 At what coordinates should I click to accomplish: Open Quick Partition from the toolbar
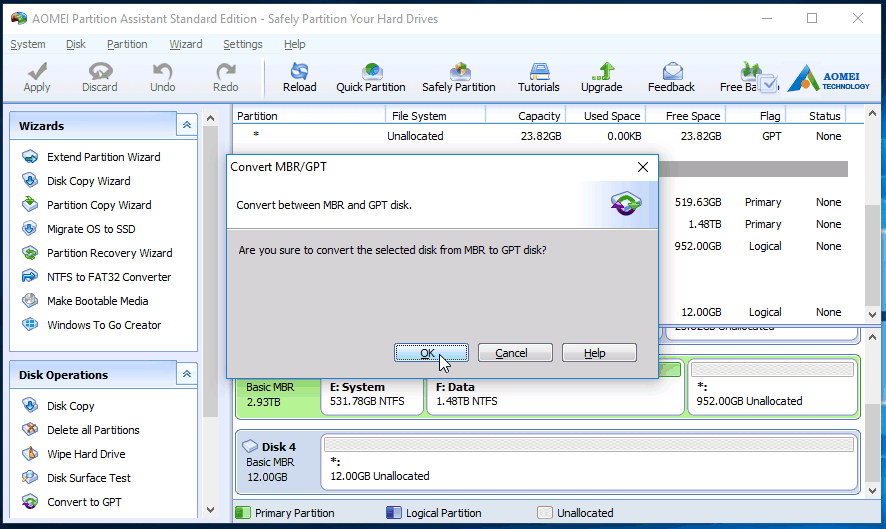371,77
